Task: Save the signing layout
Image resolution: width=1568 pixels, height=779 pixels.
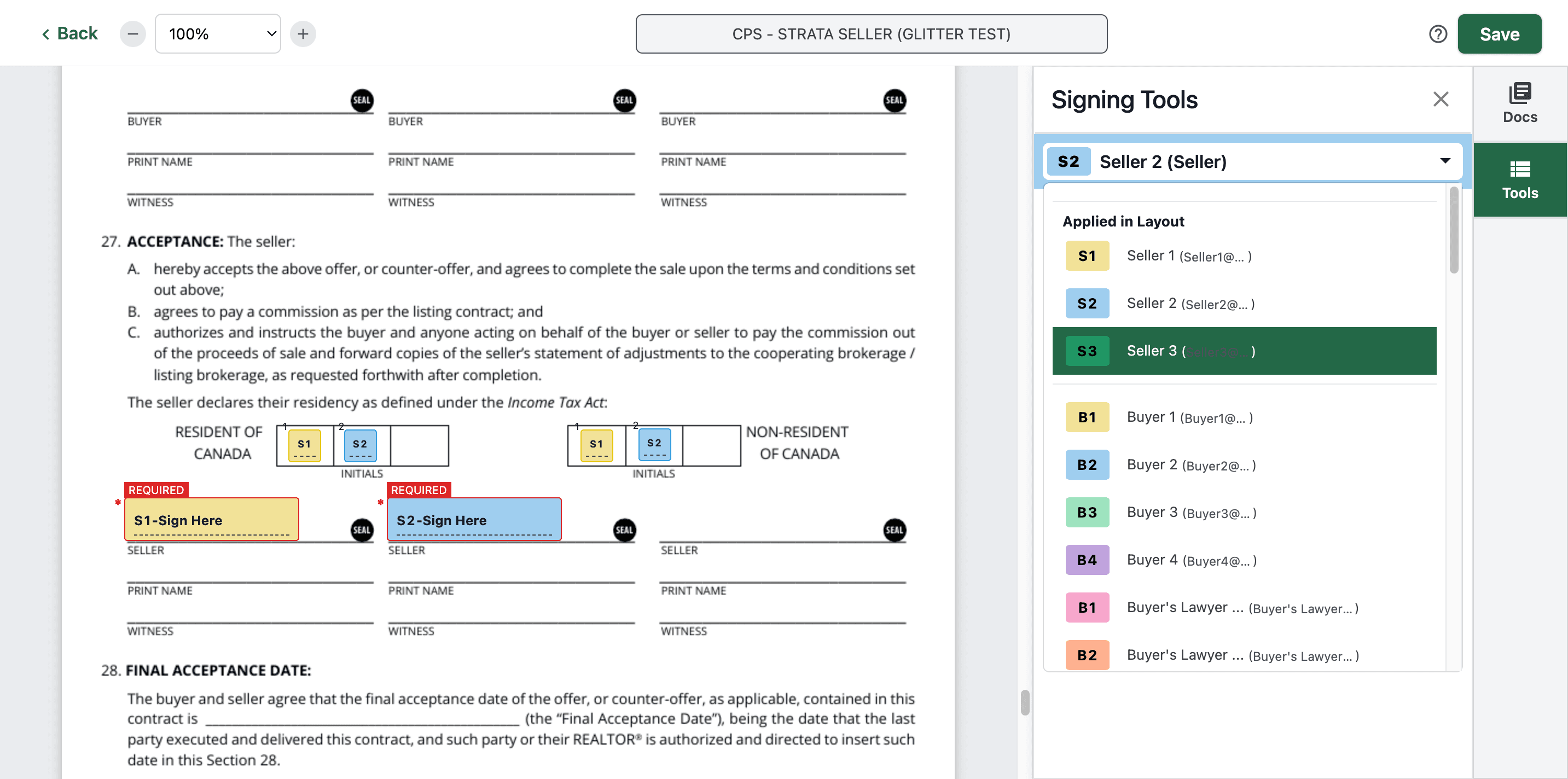Action: coord(1499,34)
